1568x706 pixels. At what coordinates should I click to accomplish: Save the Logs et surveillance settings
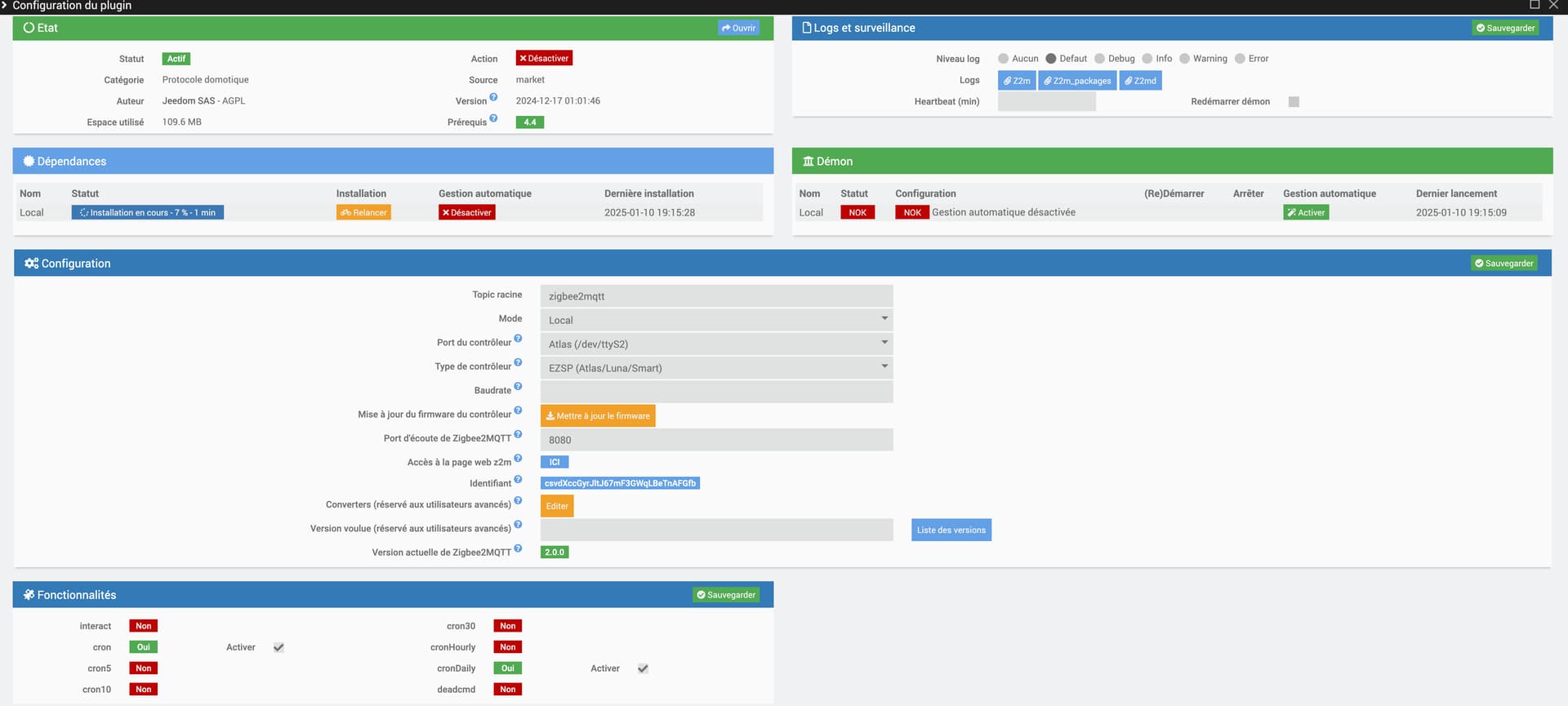(x=1505, y=28)
